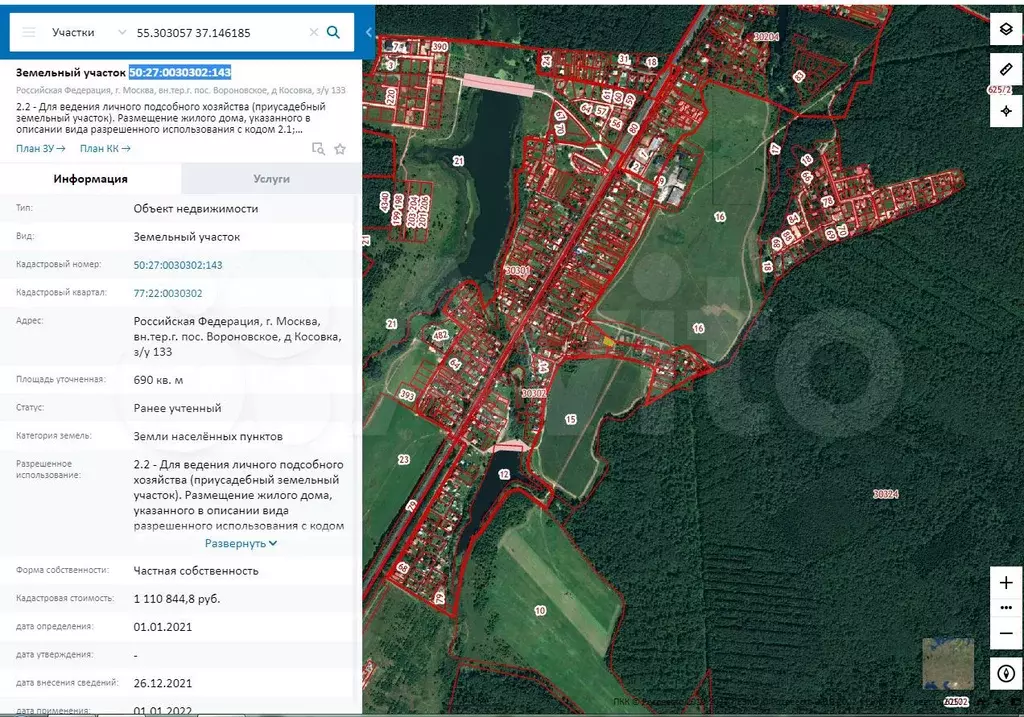Image resolution: width=1024 pixels, height=717 pixels.
Task: Open the Участки search type dropdown
Action: pos(86,32)
